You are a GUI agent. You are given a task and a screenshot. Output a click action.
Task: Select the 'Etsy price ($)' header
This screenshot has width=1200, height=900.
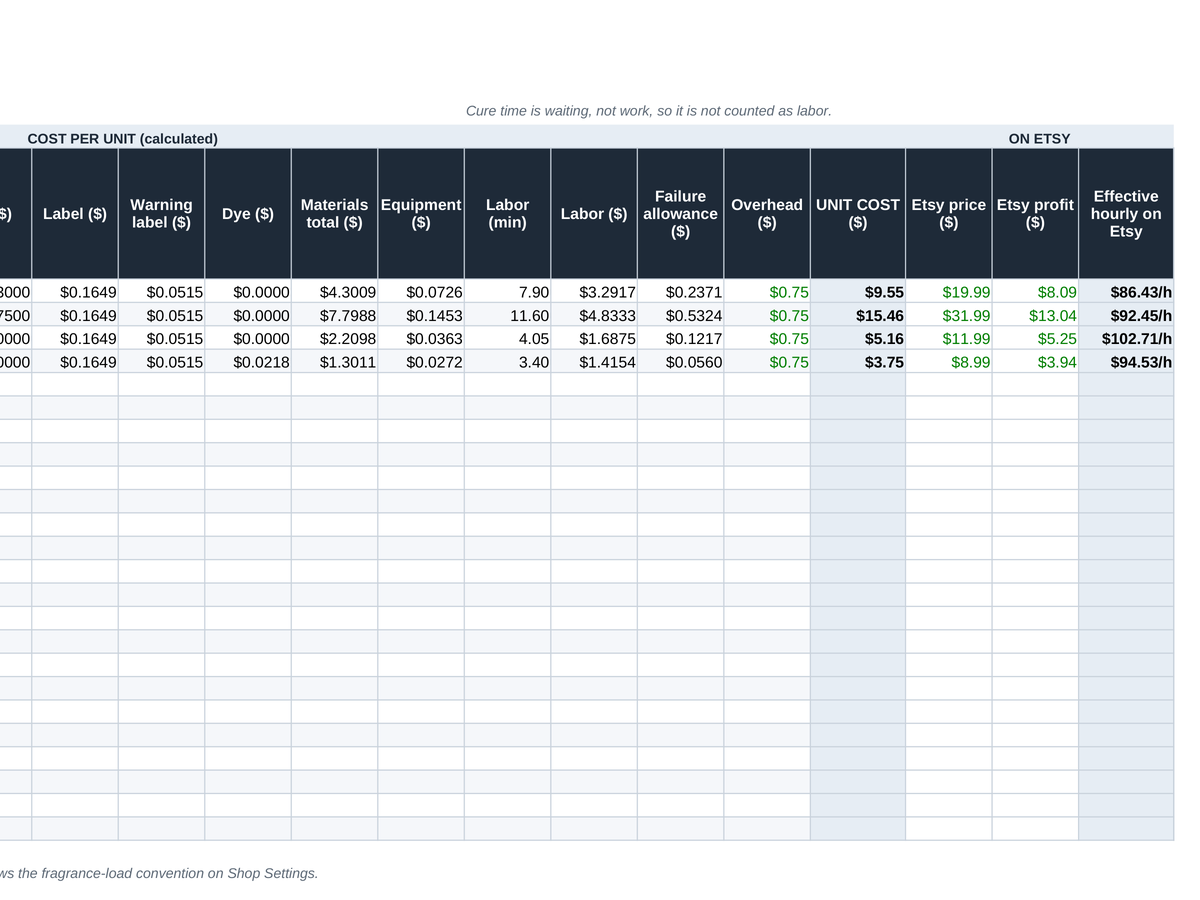(949, 214)
